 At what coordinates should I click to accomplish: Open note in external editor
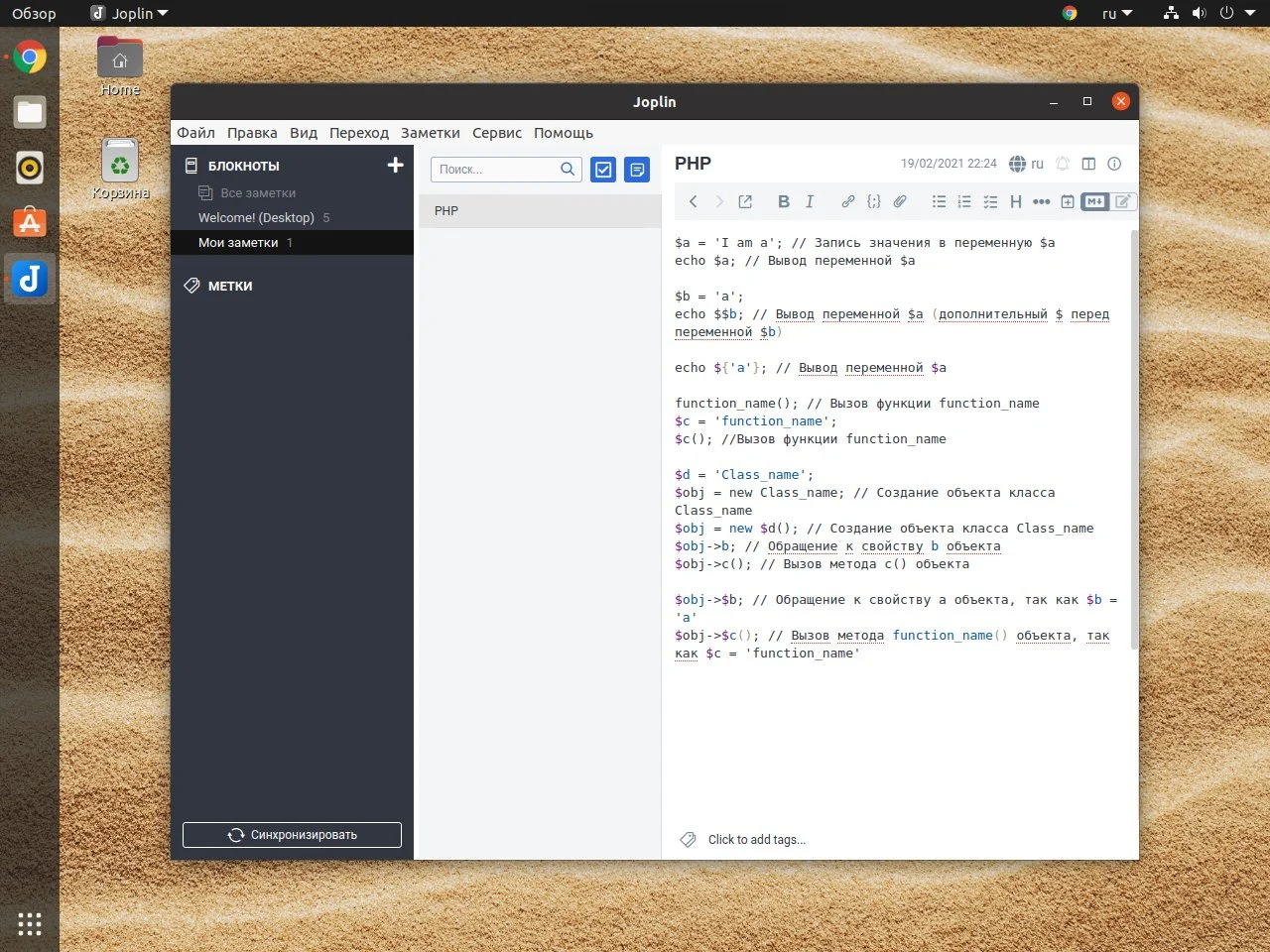coord(745,201)
